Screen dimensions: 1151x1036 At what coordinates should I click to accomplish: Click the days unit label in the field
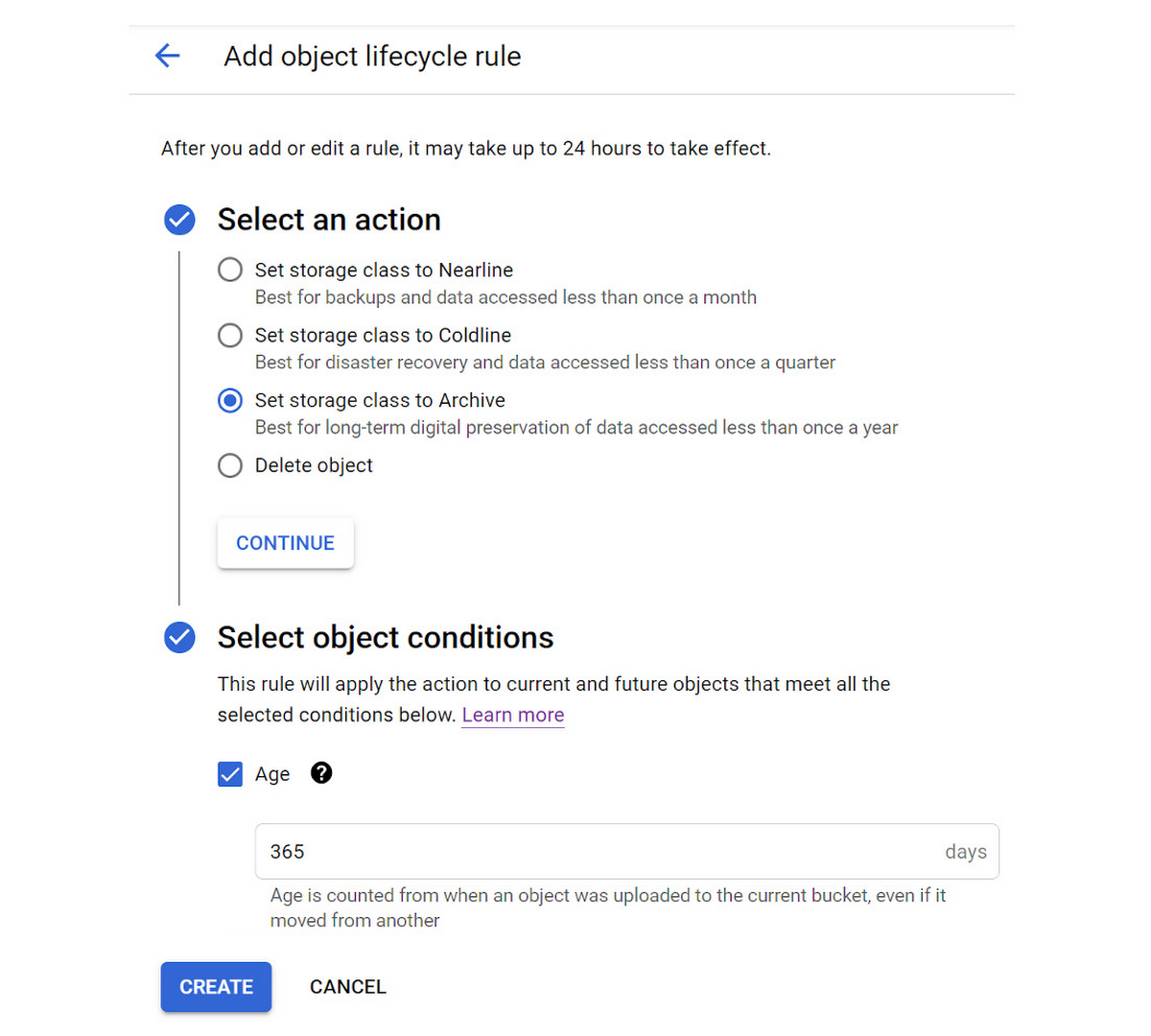(965, 851)
